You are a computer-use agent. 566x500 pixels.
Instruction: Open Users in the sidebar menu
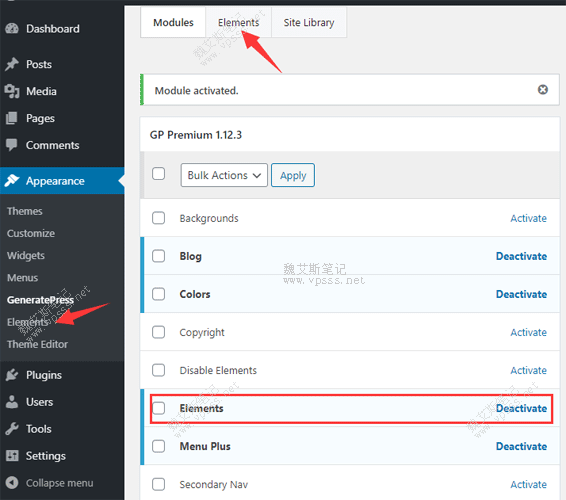39,402
